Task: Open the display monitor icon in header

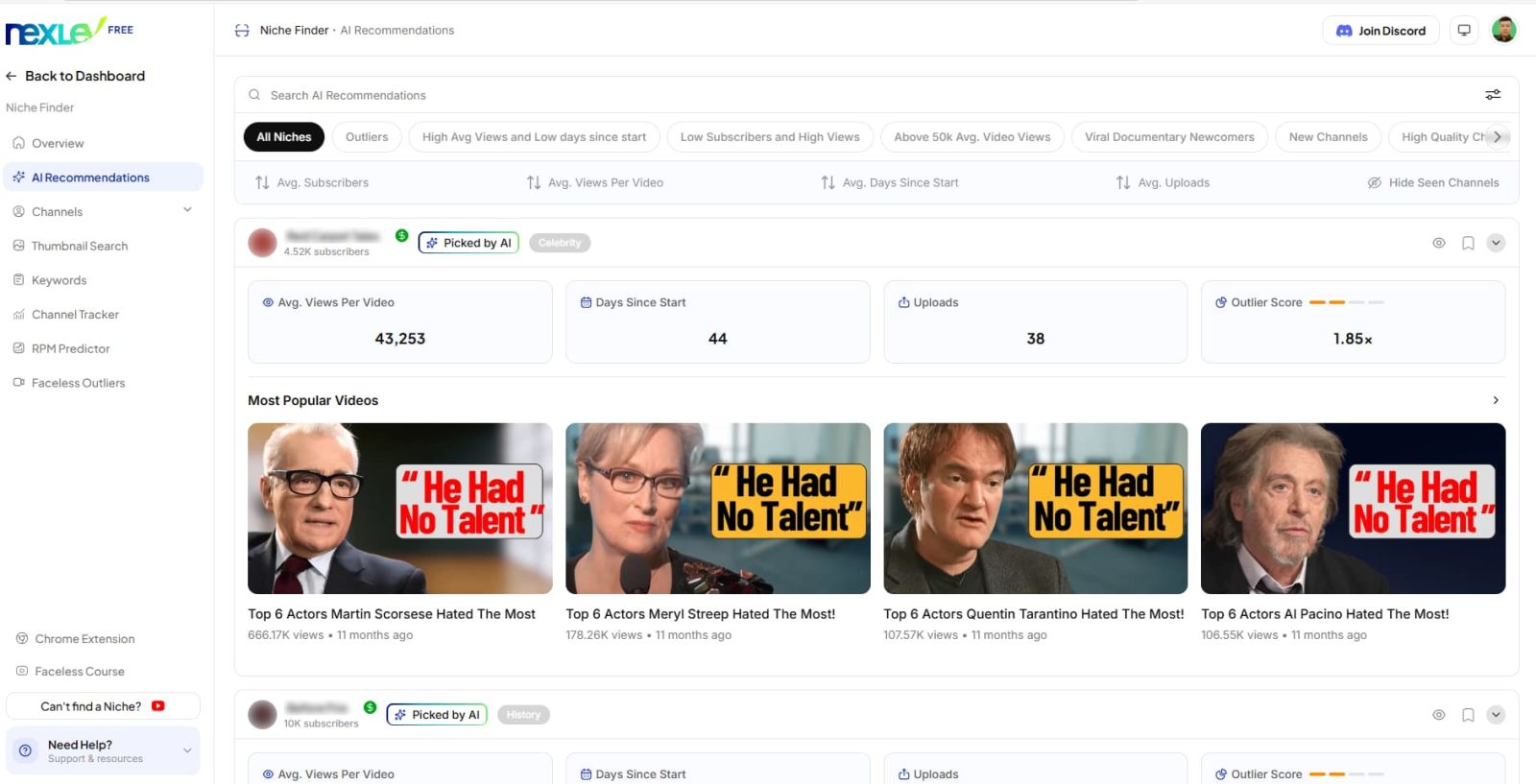Action: pos(1464,31)
